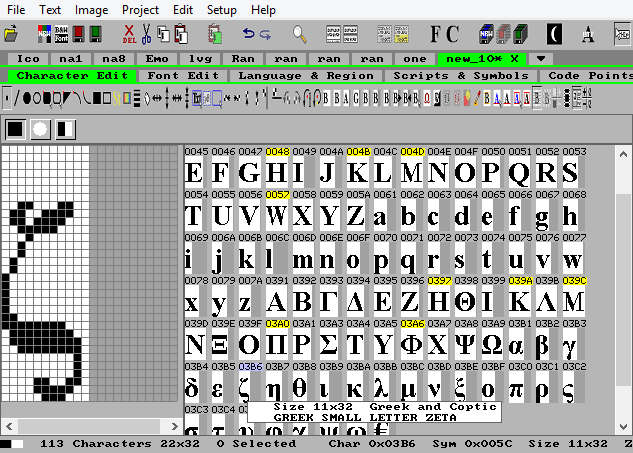Select the filled ellipse tool

point(27,98)
